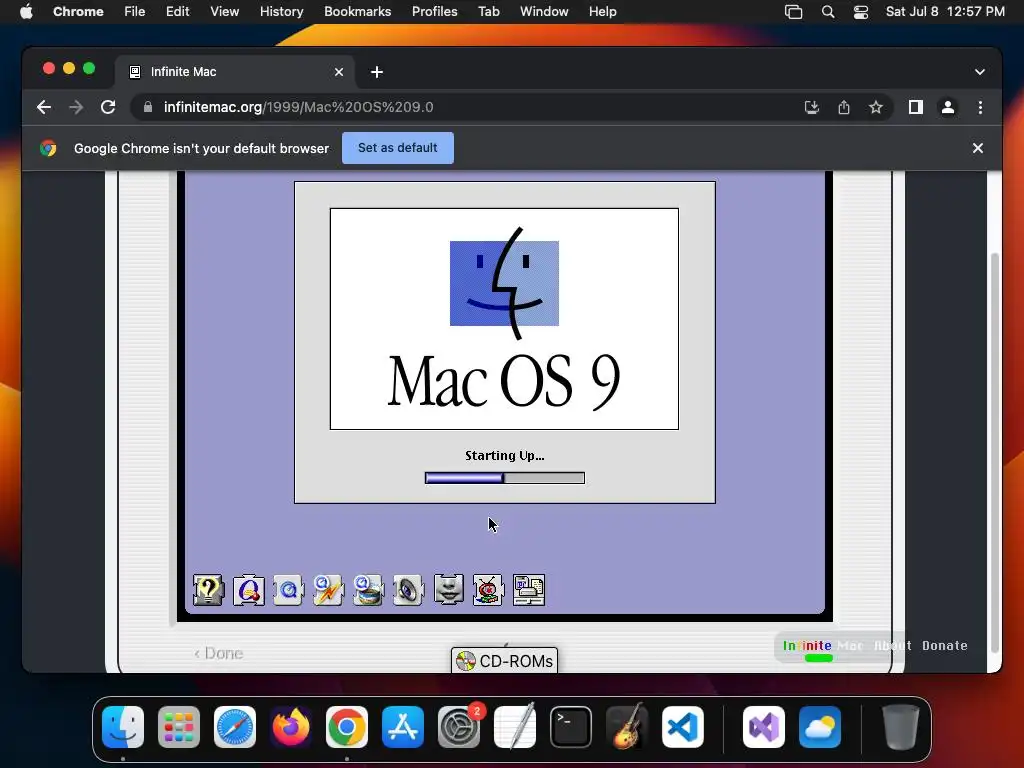Click the lightbulb question mark extension icon

click(208, 590)
